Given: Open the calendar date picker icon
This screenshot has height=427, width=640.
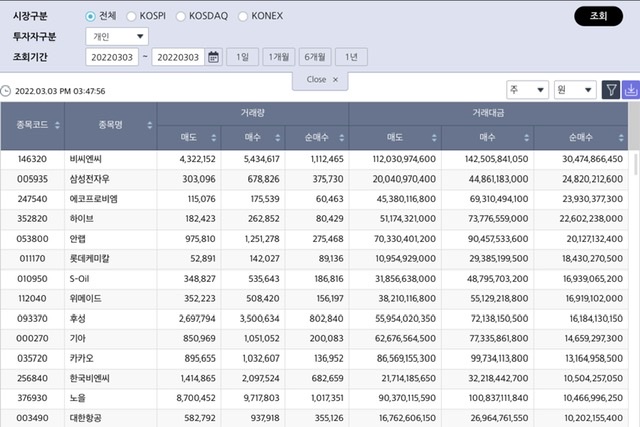Looking at the screenshot, I should (214, 57).
